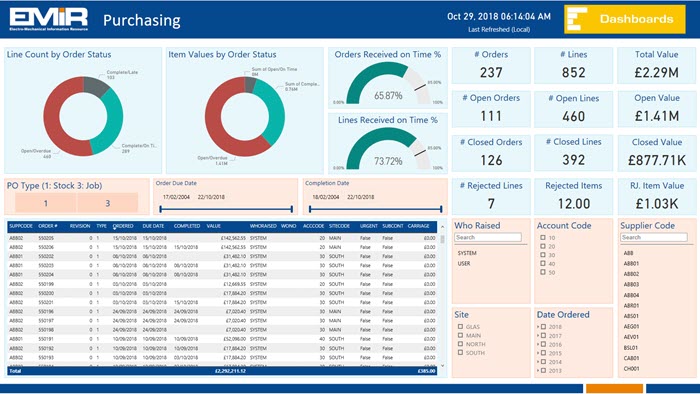Click Order Due Date end field 22/10/2018
Viewport: 700px width, 394px height.
pos(211,197)
